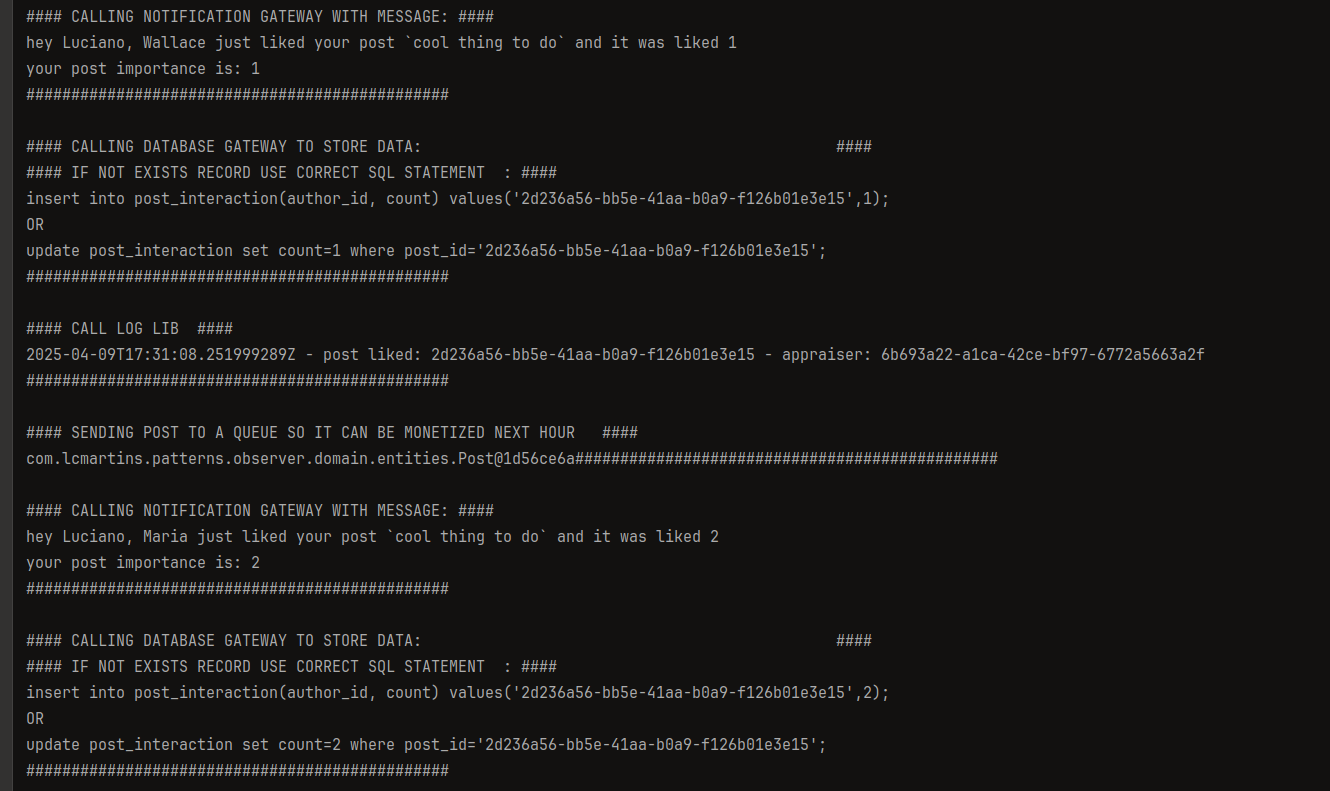Click the update statement setting count=2
Screen dimensions: 1330x791
click(426, 745)
